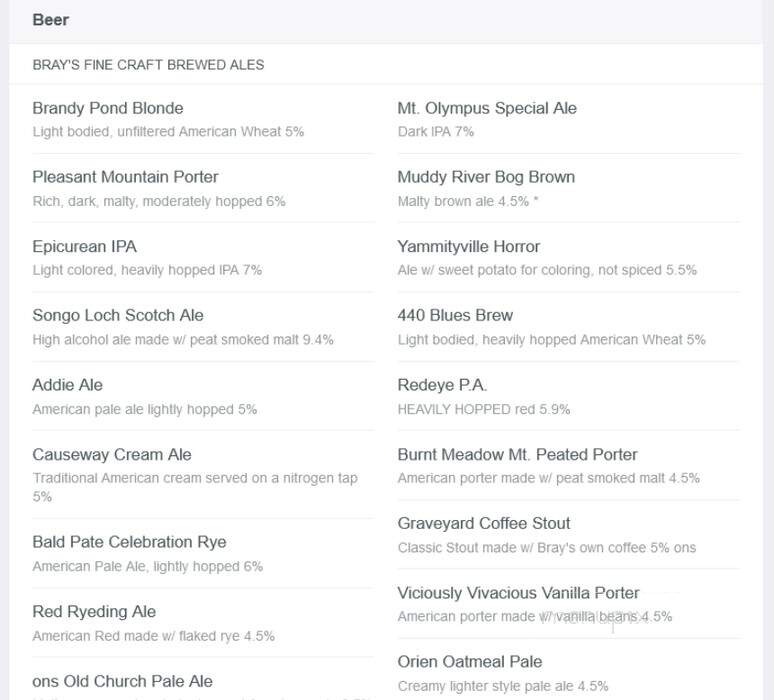Open Epicurean IPA menu entry
This screenshot has height=700, width=774.
point(84,246)
